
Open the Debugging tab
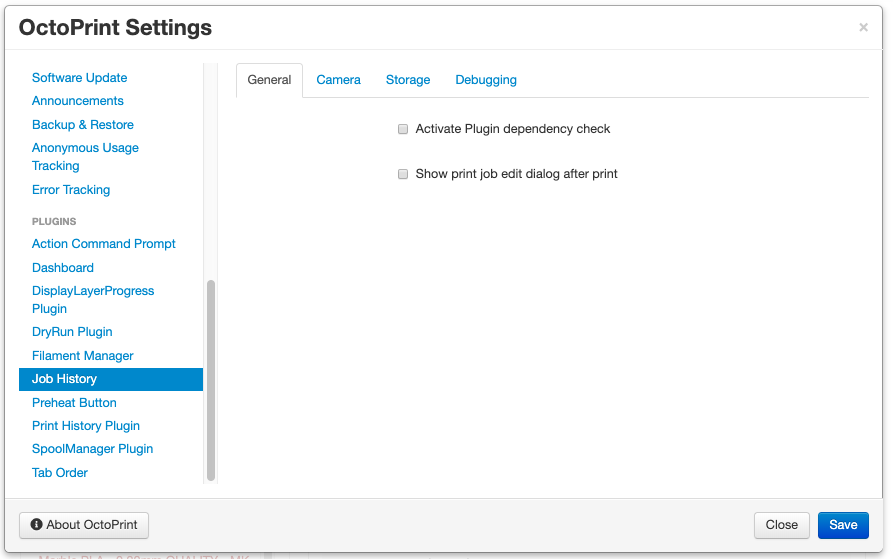[486, 80]
